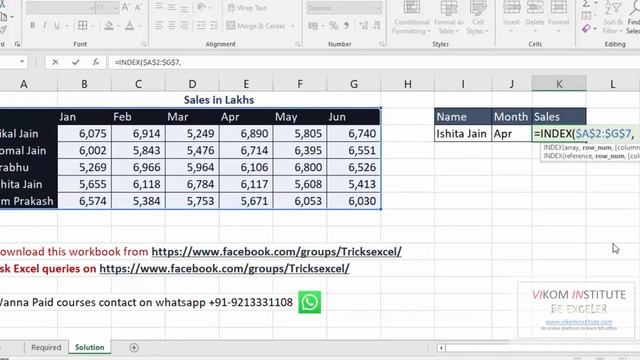
Task: Decrease the indent
Action: click(201, 25)
